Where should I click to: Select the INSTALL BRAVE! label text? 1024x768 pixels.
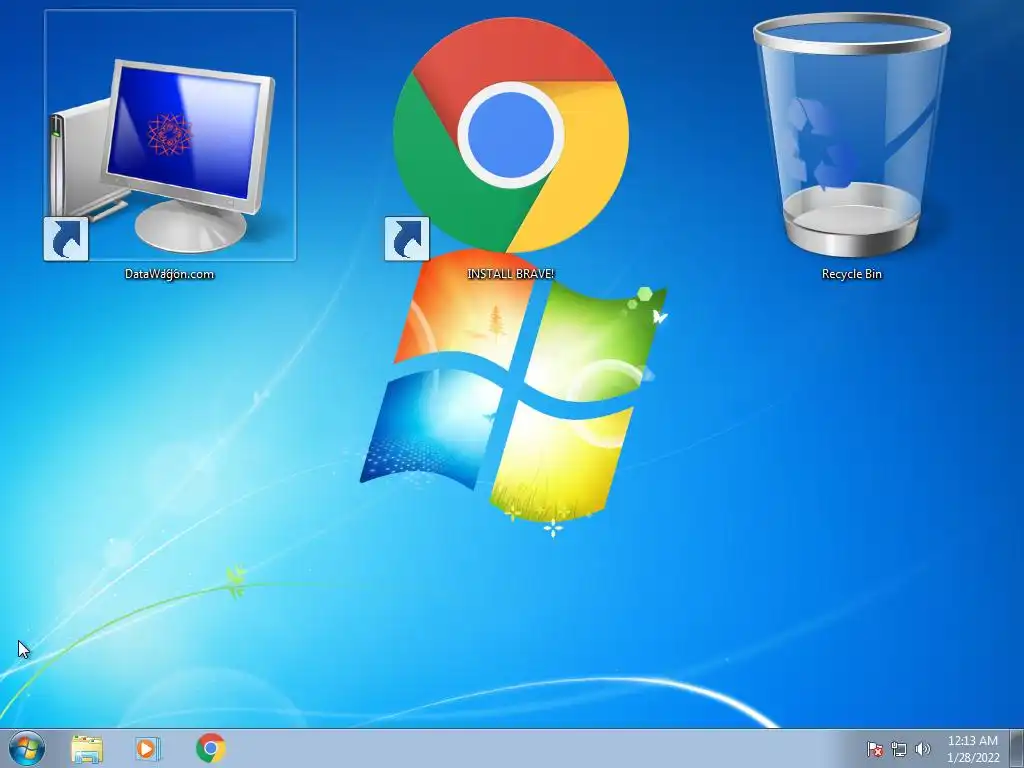(511, 274)
